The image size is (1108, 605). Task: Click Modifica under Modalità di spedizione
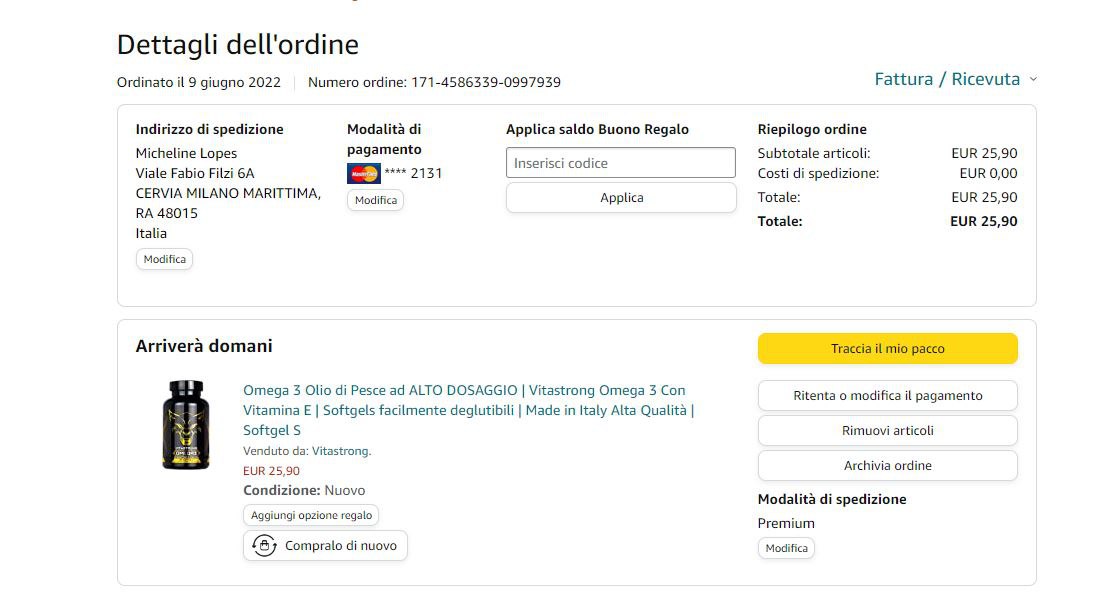click(786, 548)
